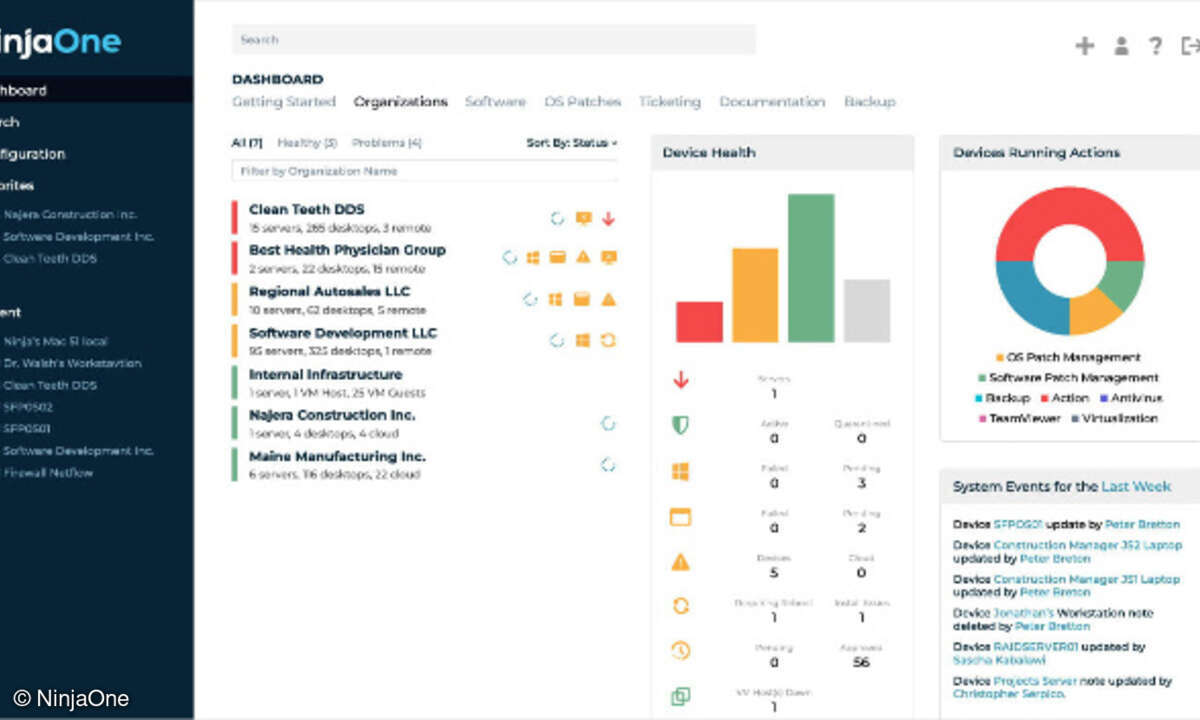Open the Backup tab

[870, 102]
